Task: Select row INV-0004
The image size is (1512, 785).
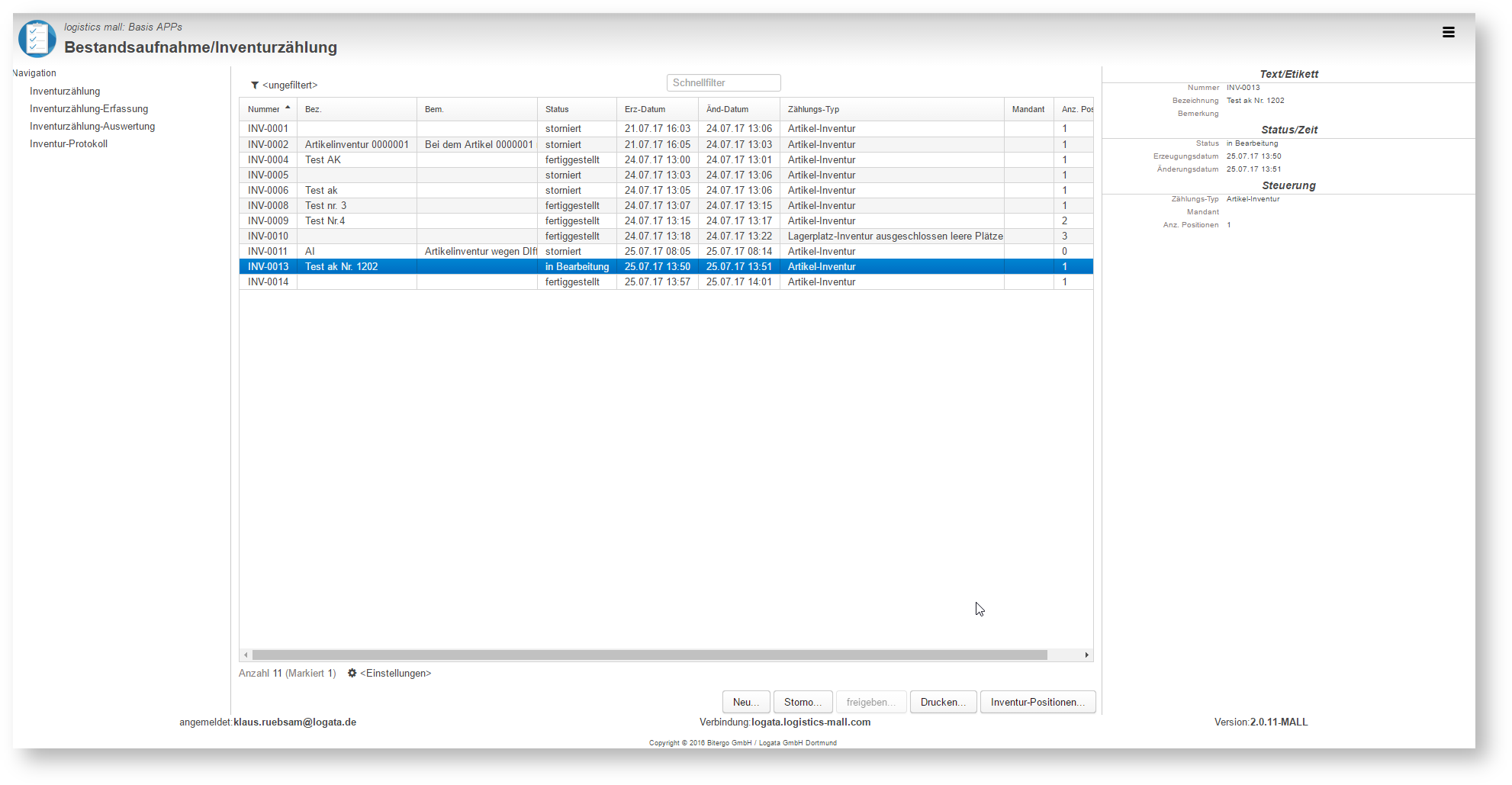Action: click(x=666, y=159)
